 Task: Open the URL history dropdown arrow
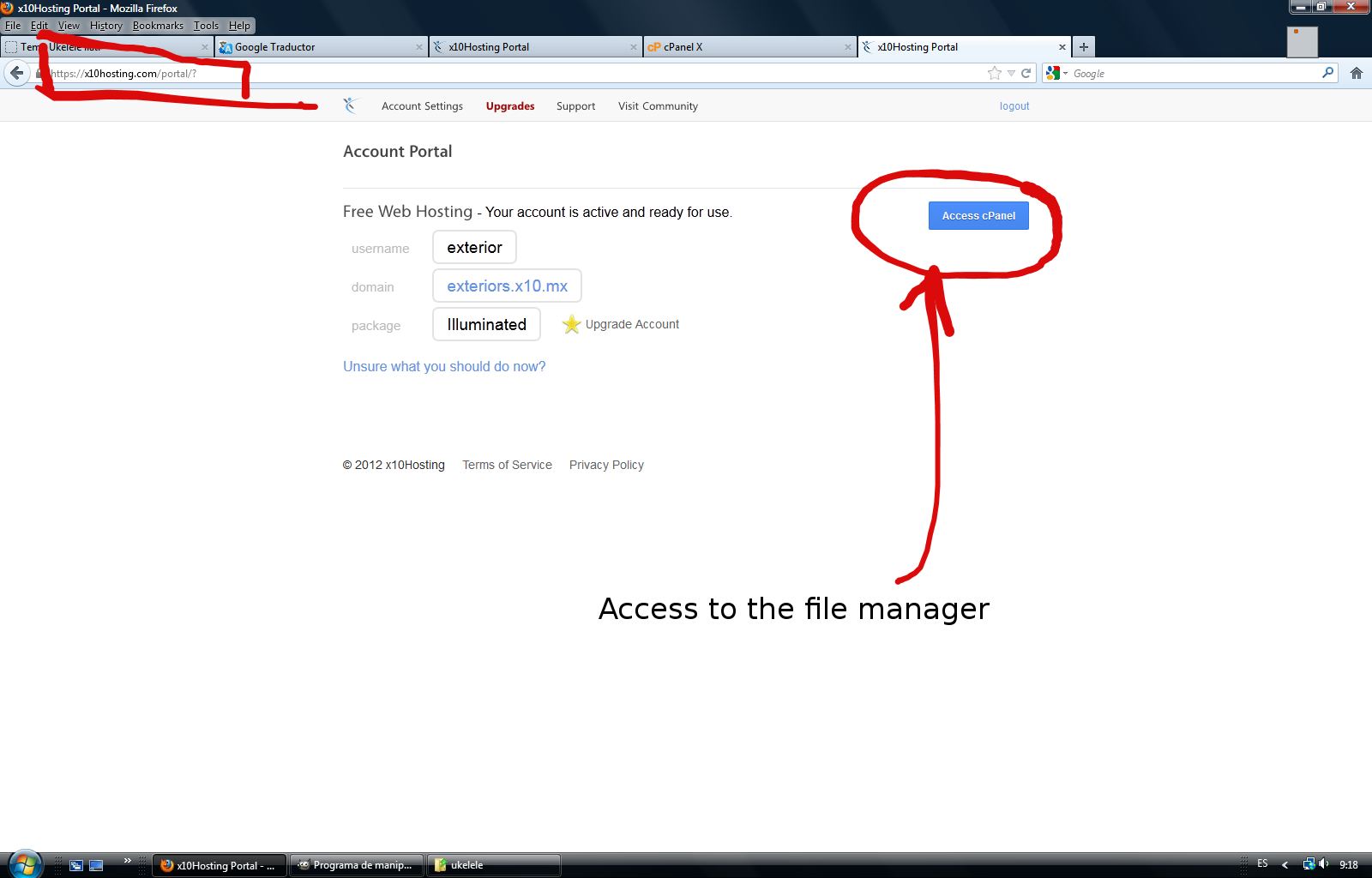[x=1011, y=74]
